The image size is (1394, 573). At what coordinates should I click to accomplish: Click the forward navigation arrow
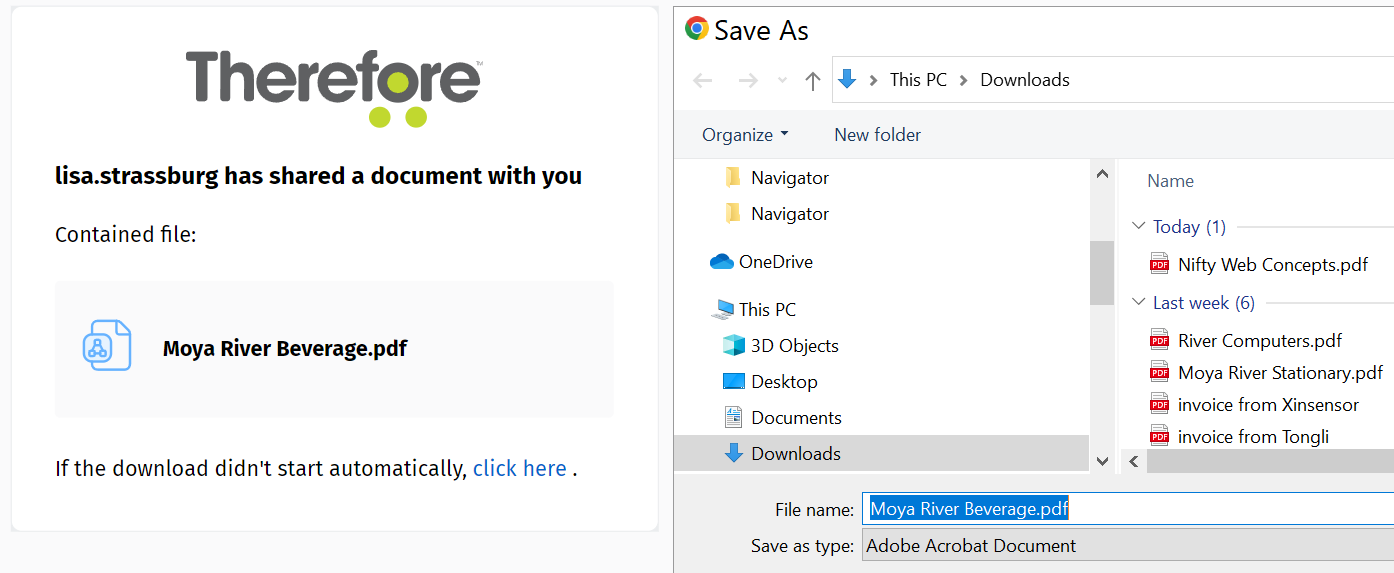point(747,81)
